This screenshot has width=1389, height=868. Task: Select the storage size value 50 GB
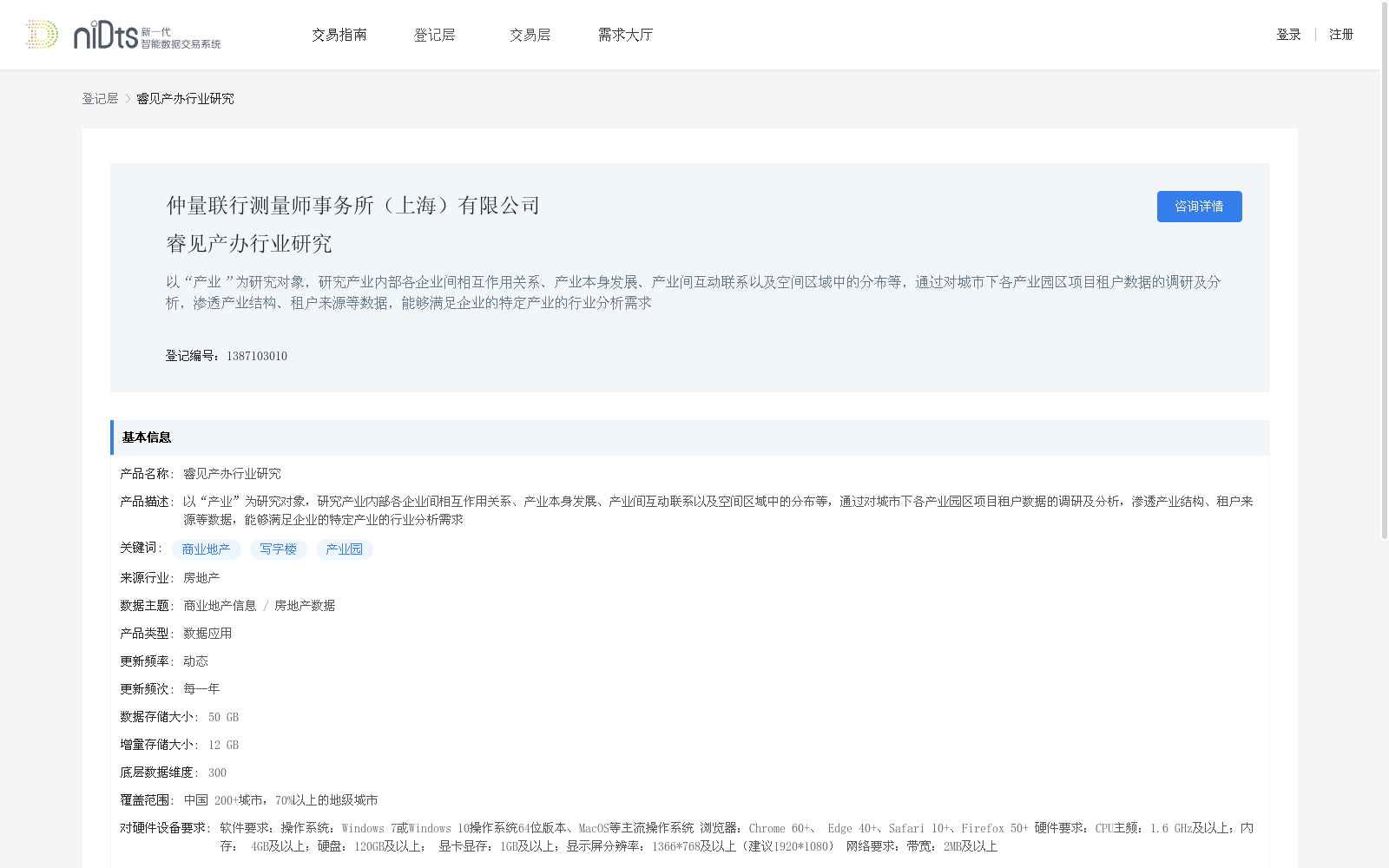tap(223, 717)
